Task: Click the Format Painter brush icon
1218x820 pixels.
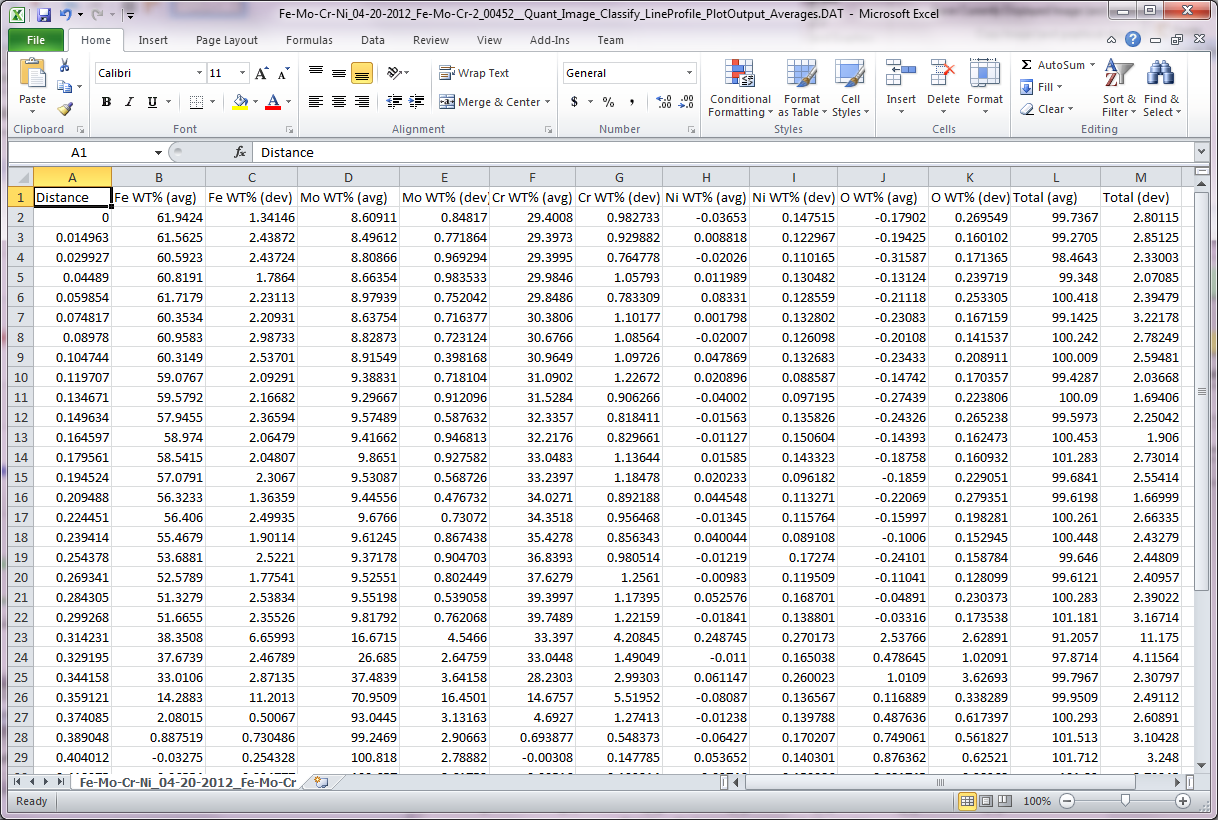Action: click(65, 109)
